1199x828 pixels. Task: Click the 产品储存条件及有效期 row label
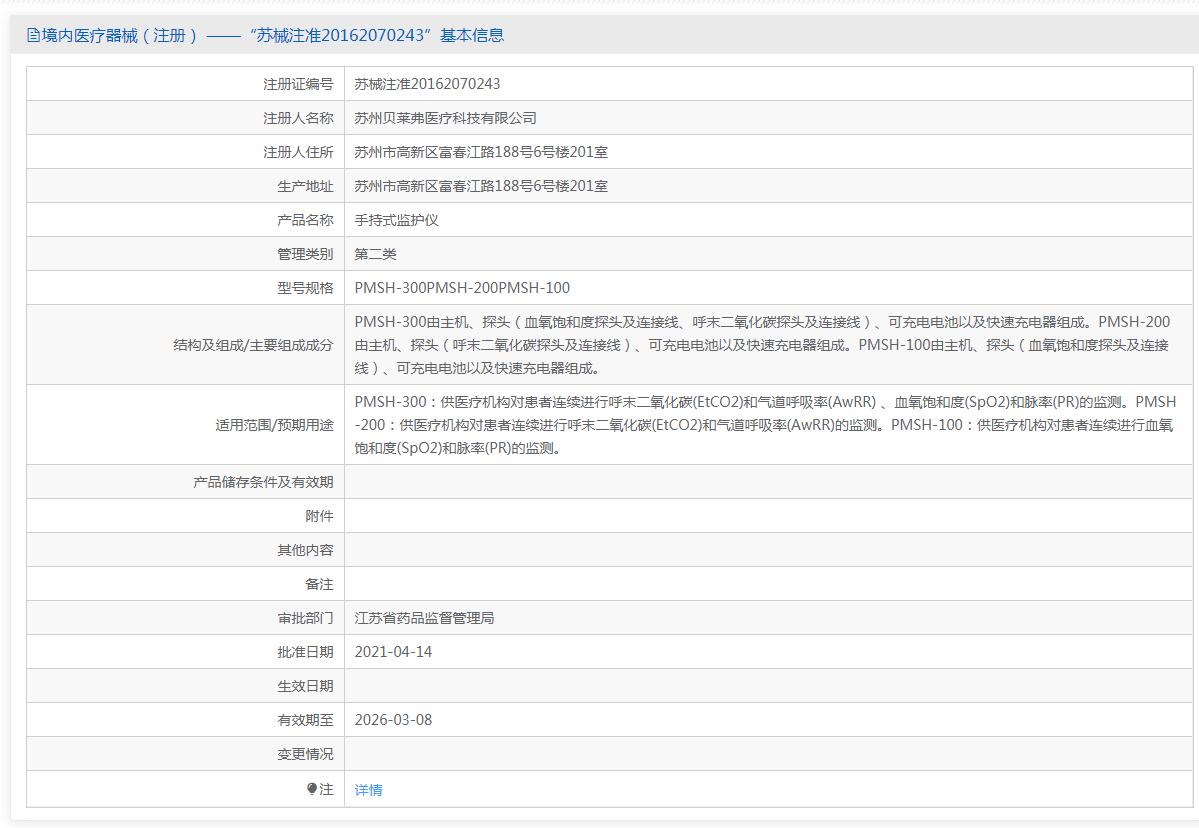click(263, 482)
